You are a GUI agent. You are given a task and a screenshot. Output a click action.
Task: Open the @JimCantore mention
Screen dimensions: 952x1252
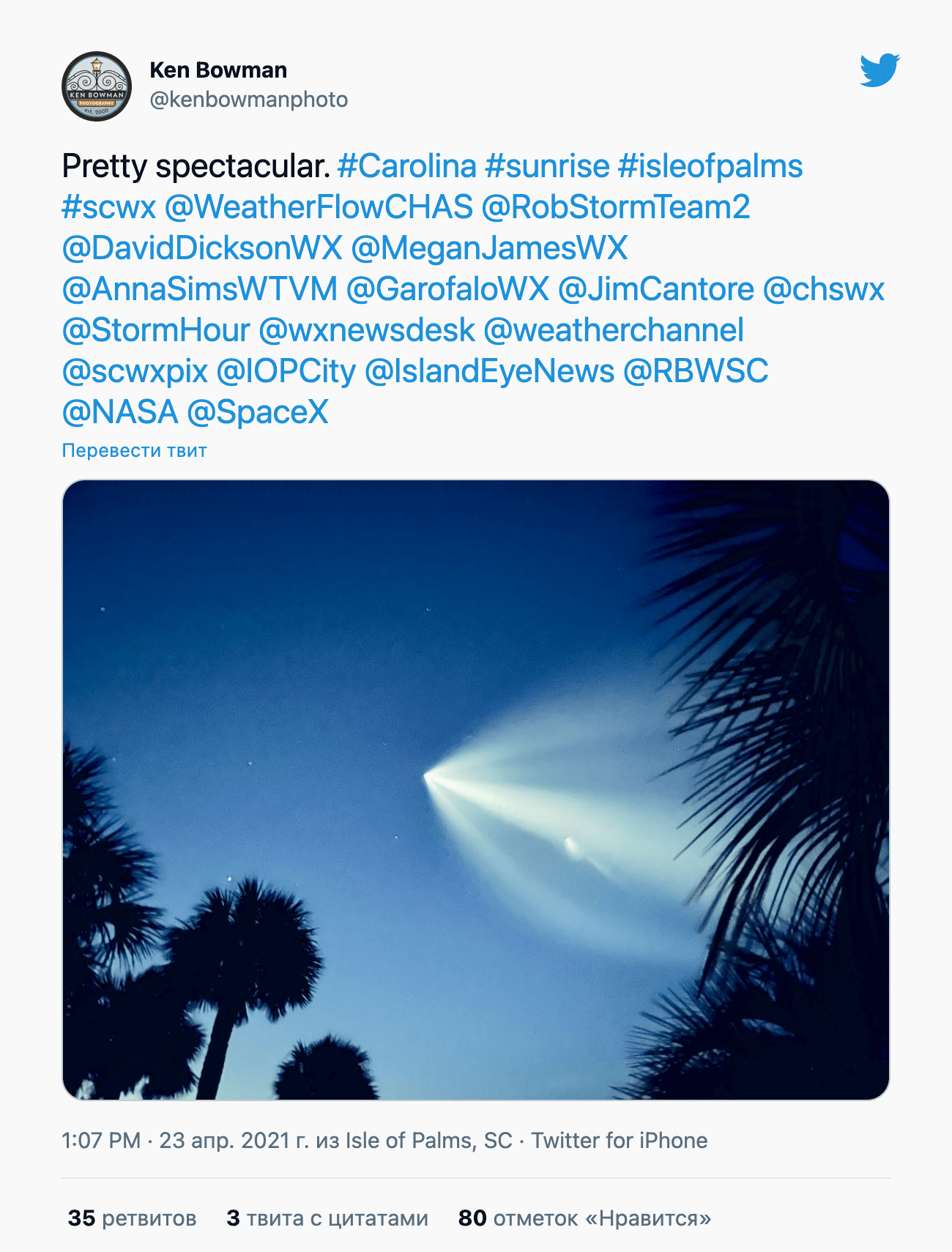pyautogui.click(x=655, y=289)
